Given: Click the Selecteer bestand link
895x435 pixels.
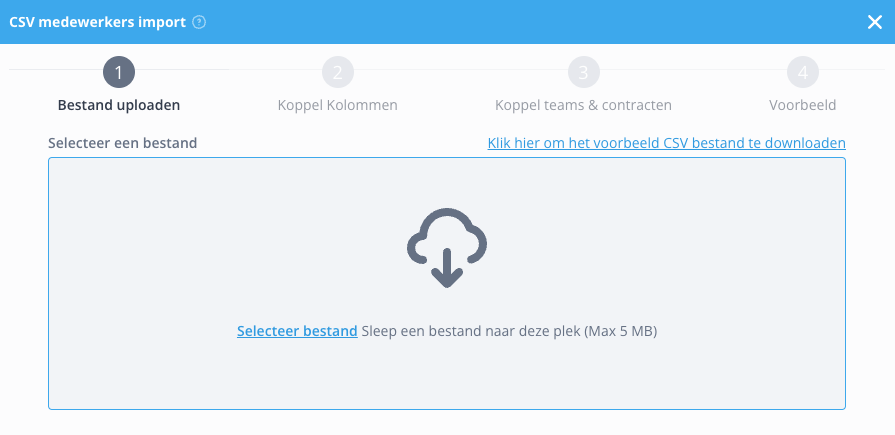Looking at the screenshot, I should click(297, 331).
